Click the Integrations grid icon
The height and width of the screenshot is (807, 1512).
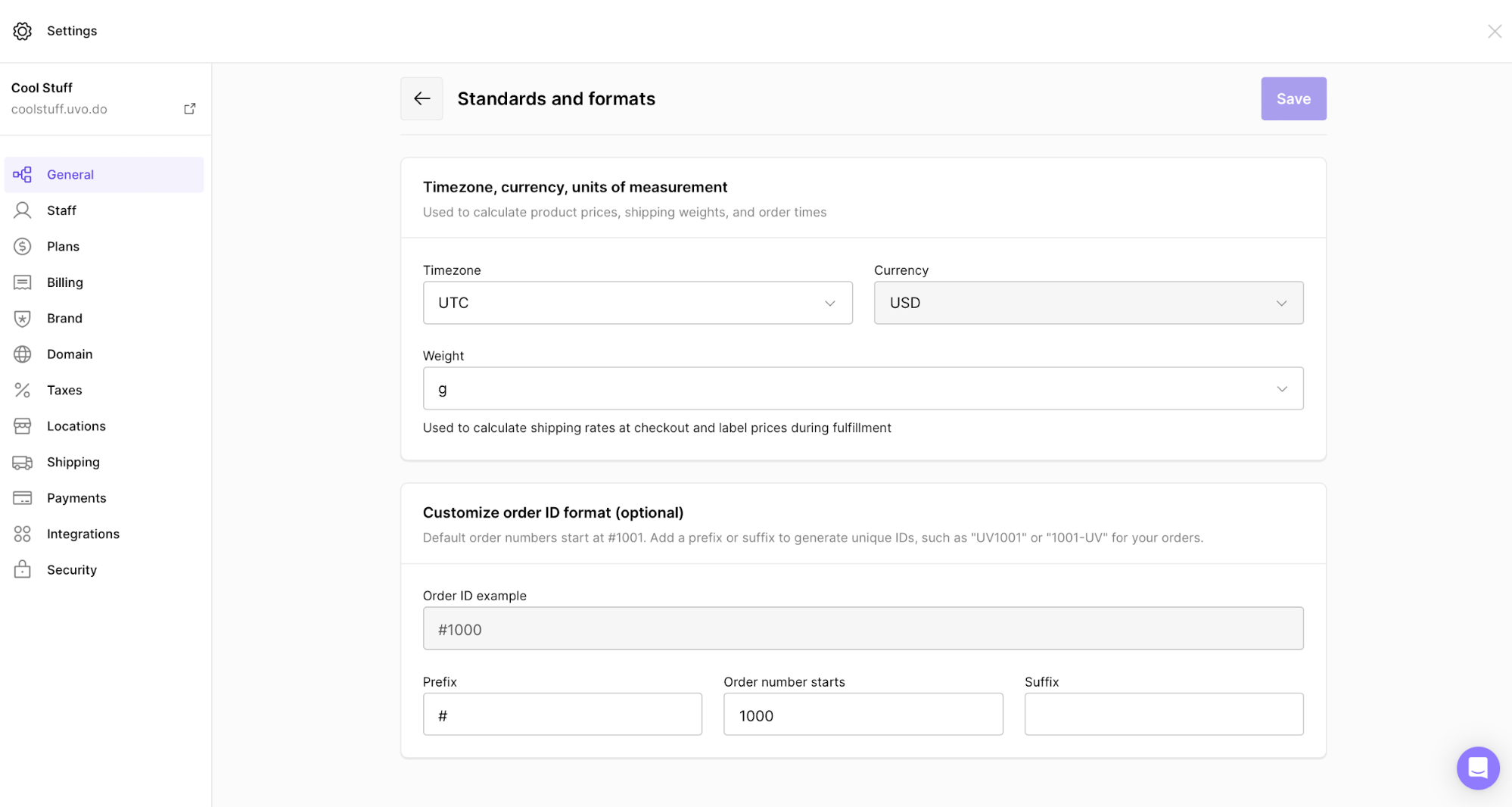pyautogui.click(x=23, y=534)
